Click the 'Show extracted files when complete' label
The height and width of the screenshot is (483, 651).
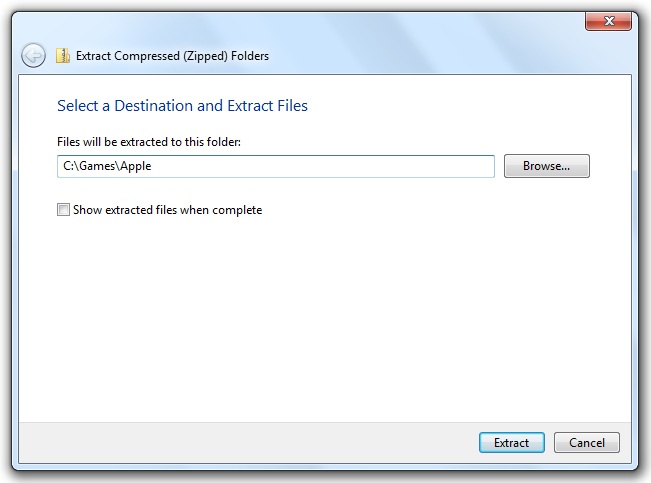(167, 210)
